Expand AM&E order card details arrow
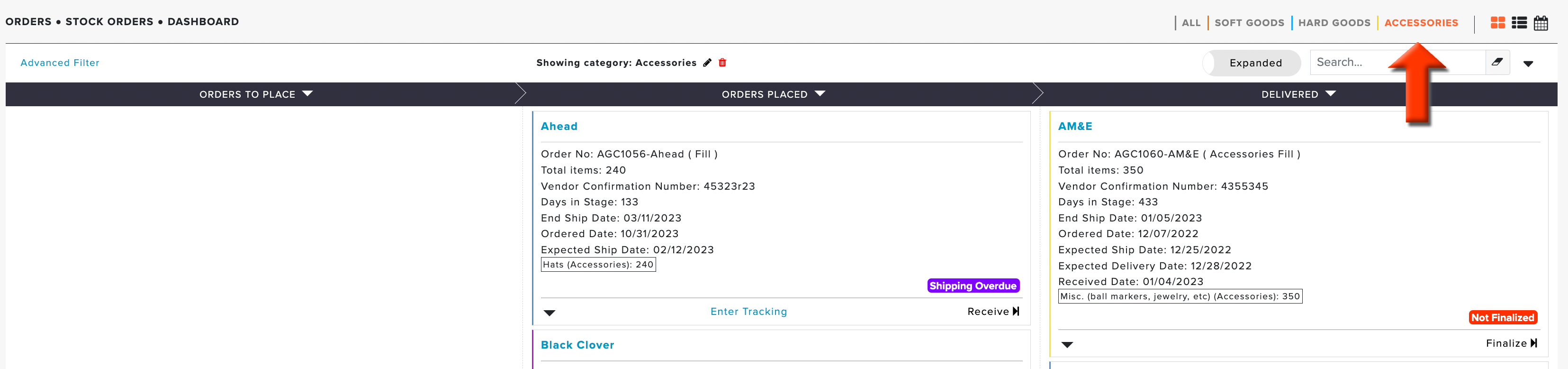The image size is (1568, 369). tap(1067, 345)
